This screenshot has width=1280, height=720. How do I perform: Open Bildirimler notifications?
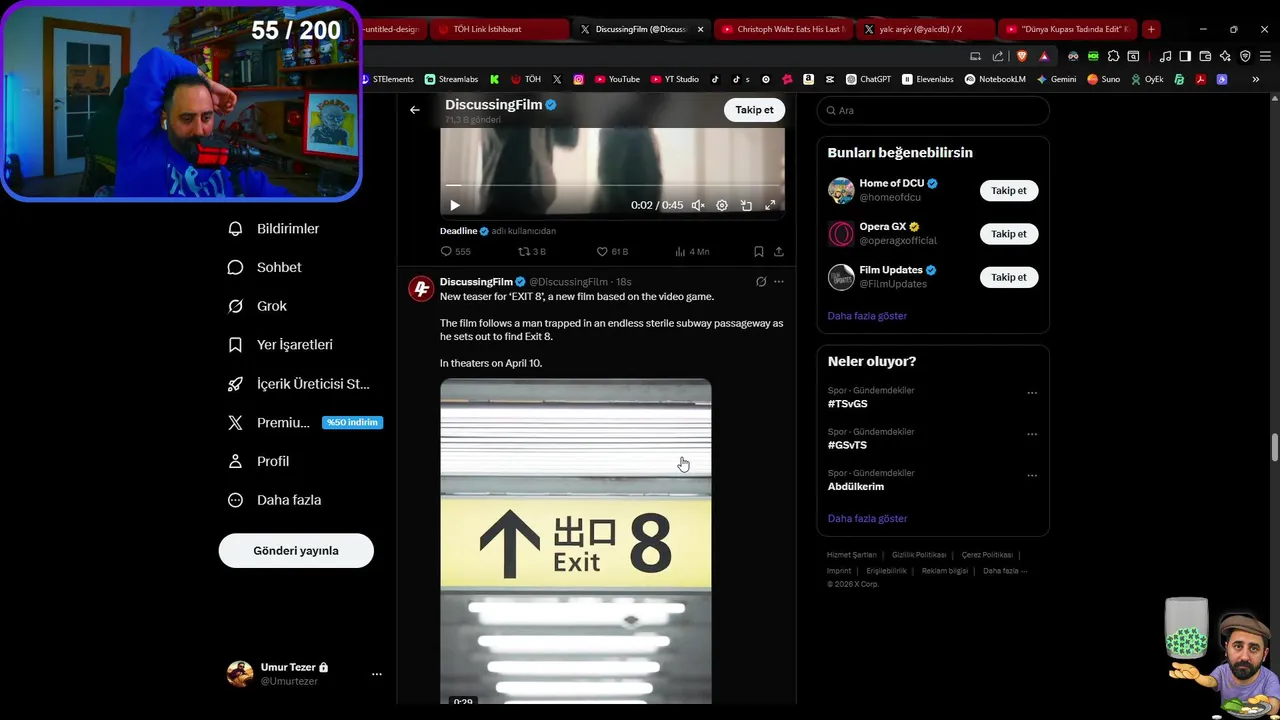tap(273, 229)
